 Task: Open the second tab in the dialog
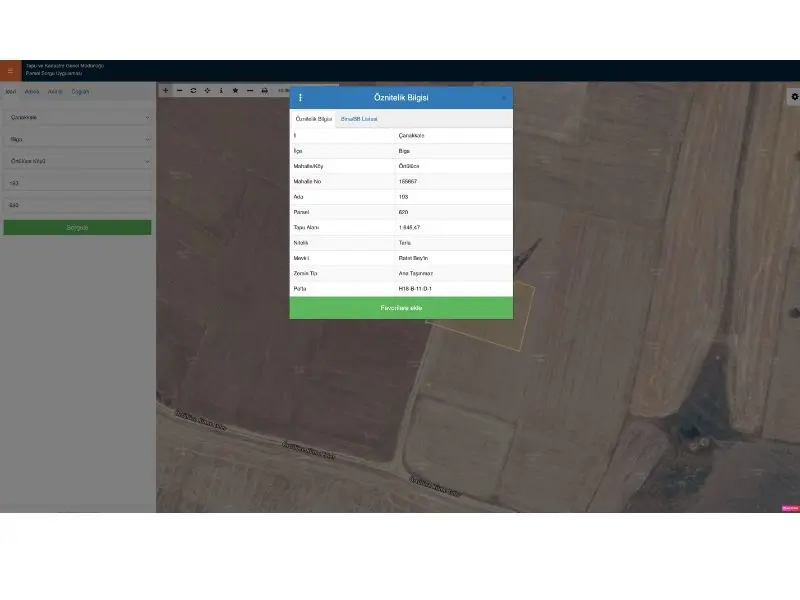tap(359, 119)
